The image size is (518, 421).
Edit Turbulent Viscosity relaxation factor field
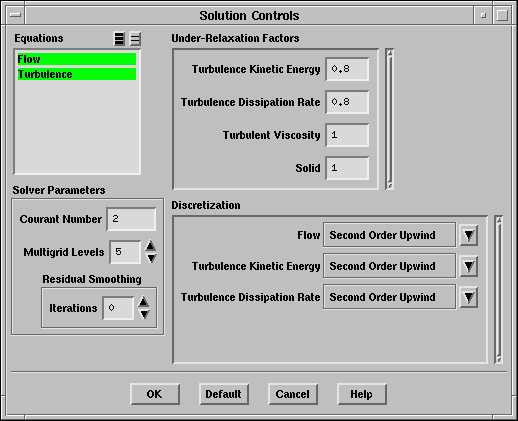(347, 135)
